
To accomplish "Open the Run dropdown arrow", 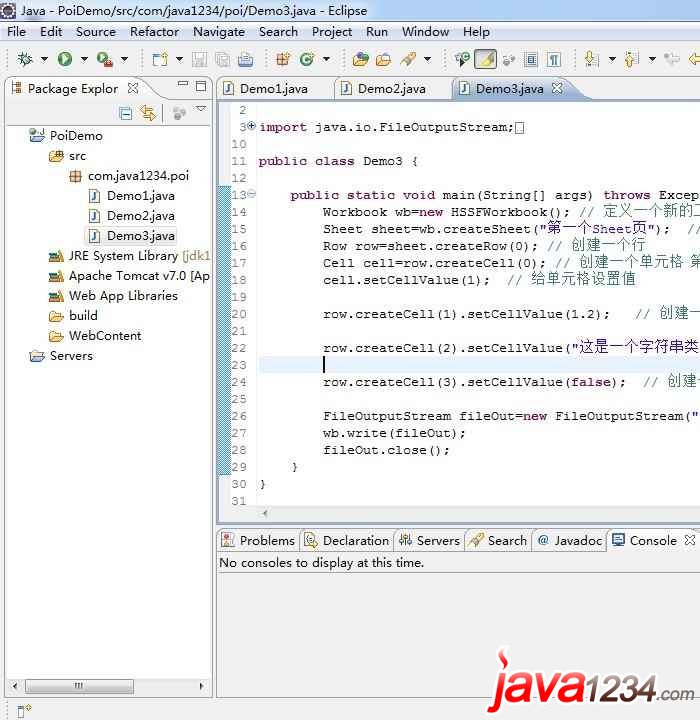I will click(84, 59).
